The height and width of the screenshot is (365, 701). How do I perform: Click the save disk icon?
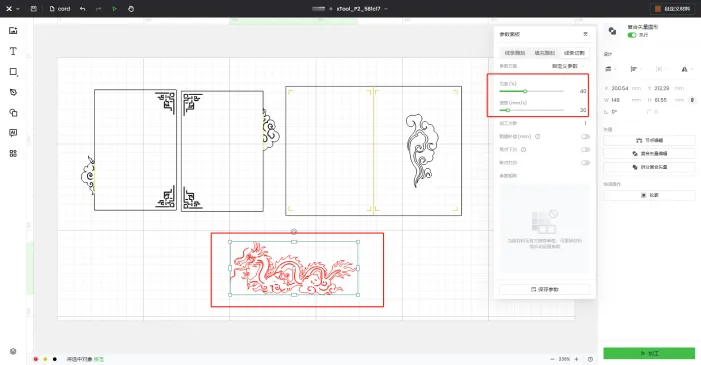click(x=34, y=8)
